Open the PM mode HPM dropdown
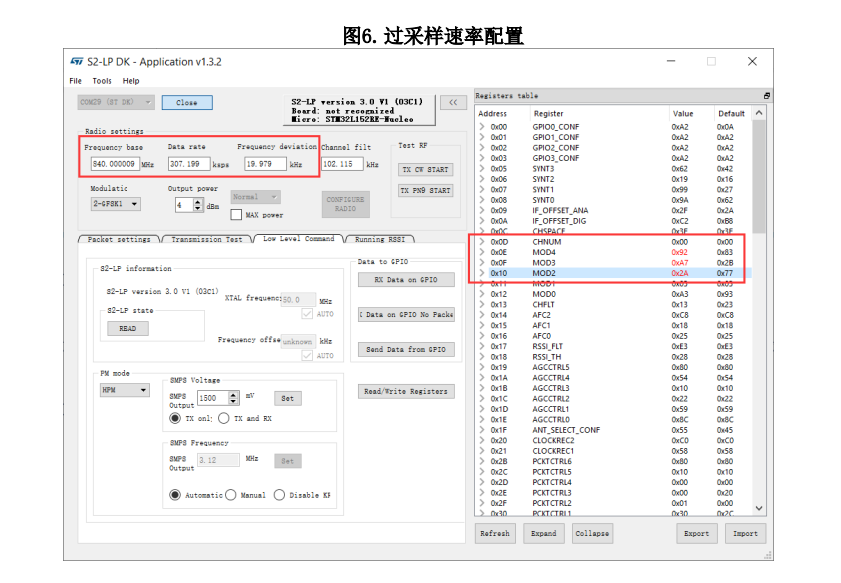The image size is (841, 583). coord(124,390)
